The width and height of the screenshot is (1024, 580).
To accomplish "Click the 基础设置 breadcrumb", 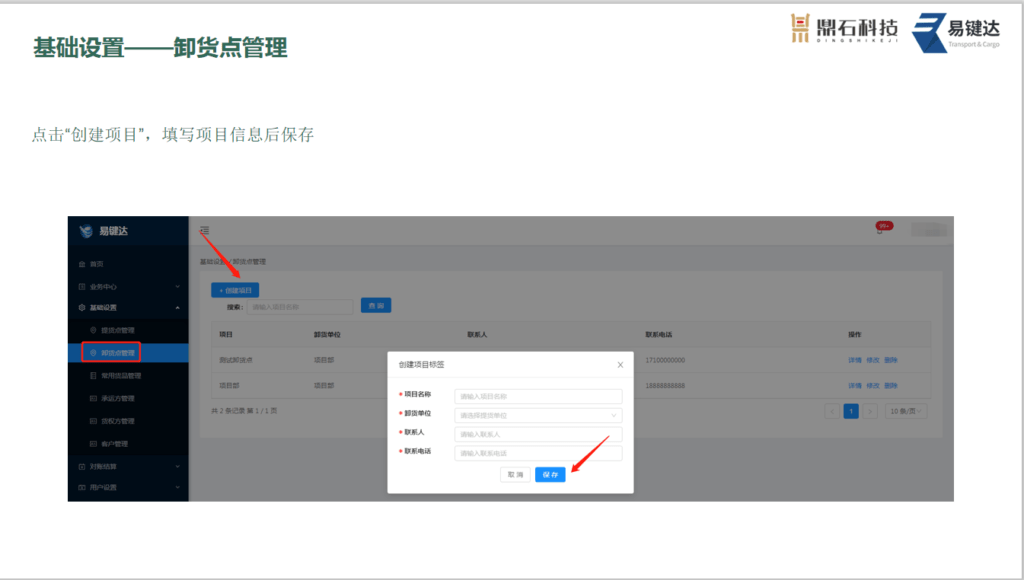I will pos(213,262).
